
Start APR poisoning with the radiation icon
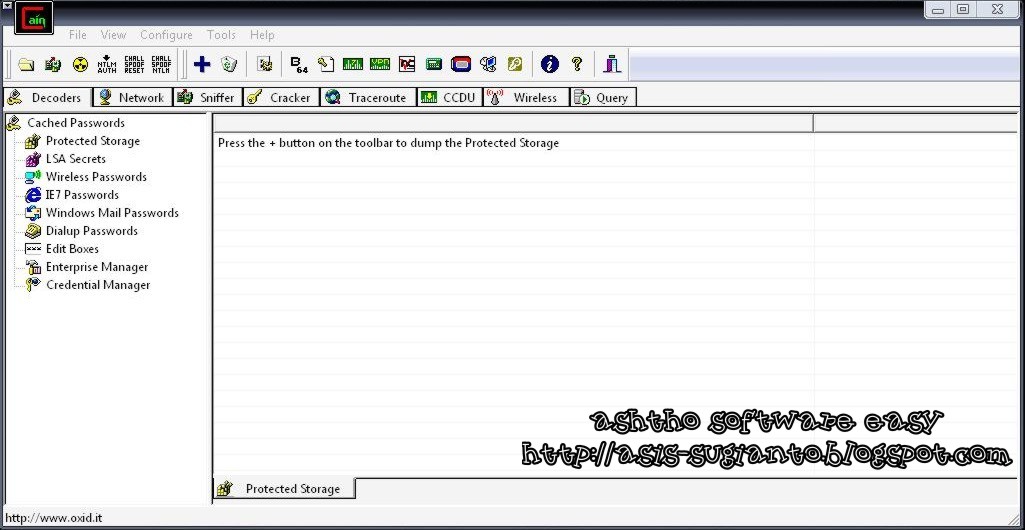pos(80,64)
